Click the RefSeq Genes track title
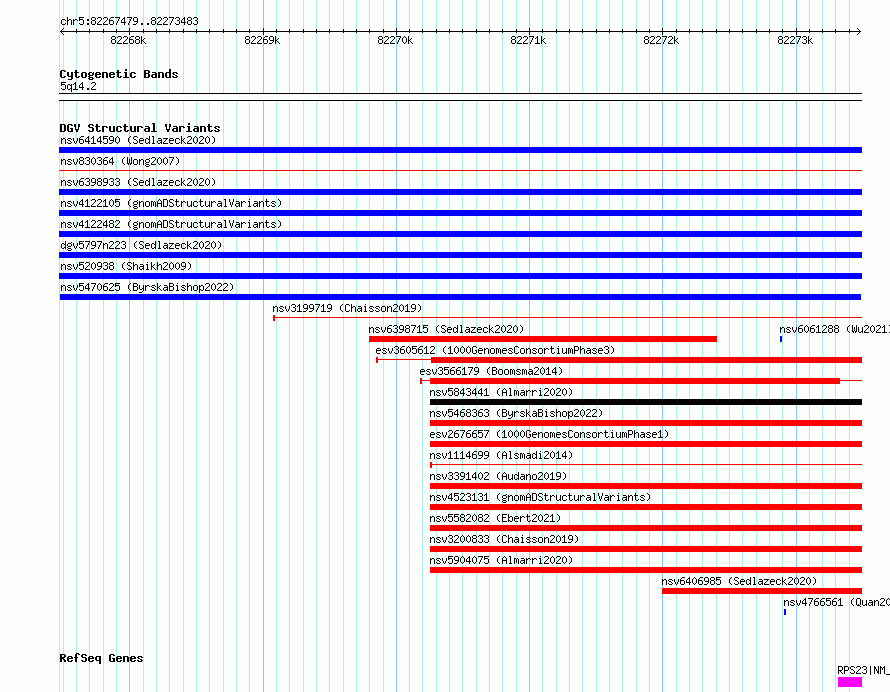Screen dimensions: 890x692 [101, 658]
